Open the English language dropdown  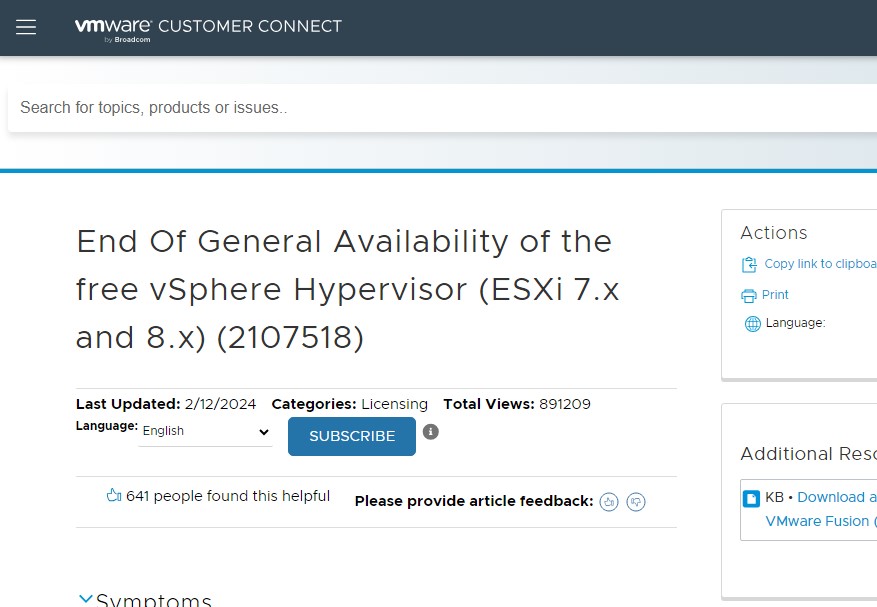pyautogui.click(x=204, y=431)
